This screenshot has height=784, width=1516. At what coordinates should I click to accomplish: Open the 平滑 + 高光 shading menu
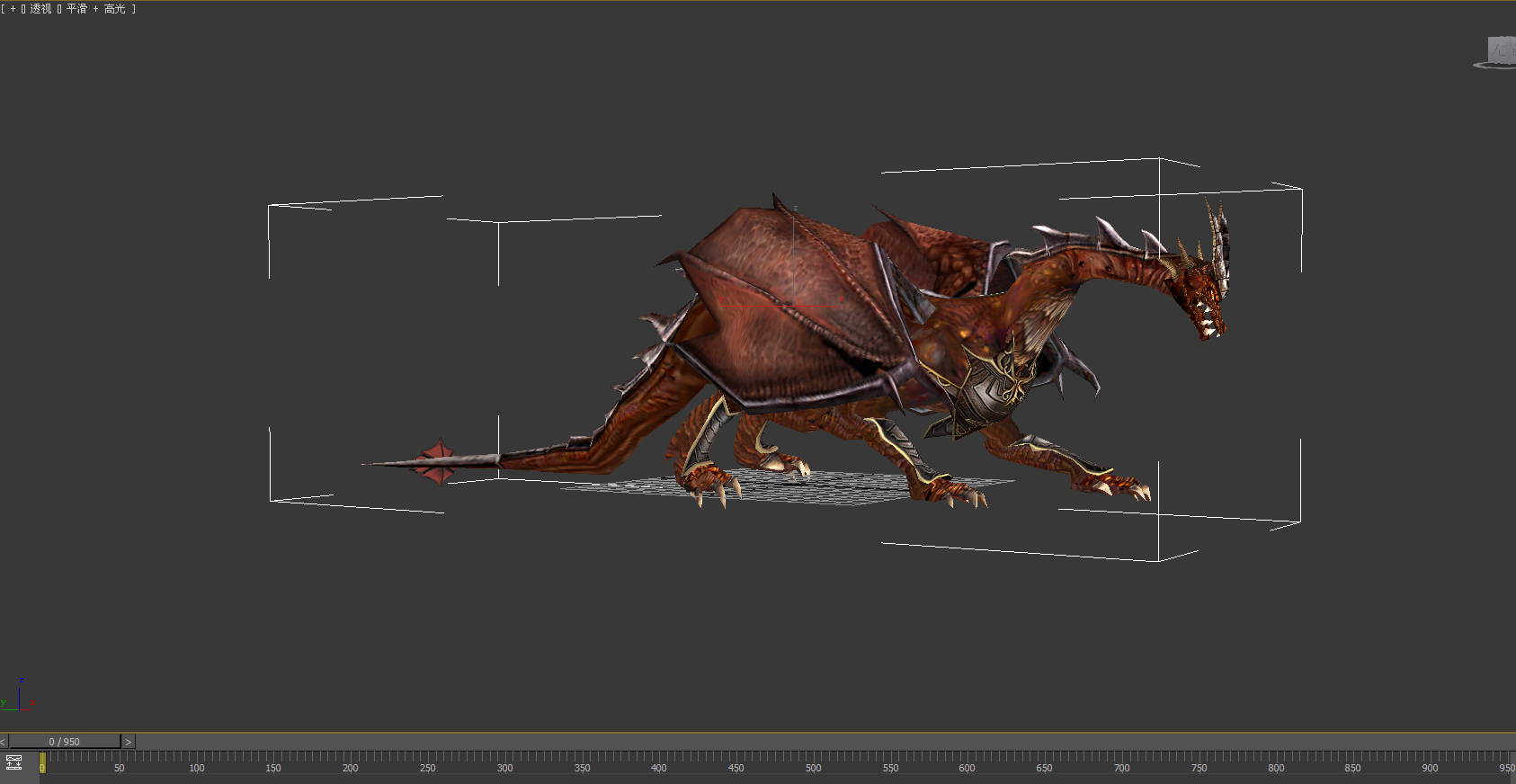95,9
